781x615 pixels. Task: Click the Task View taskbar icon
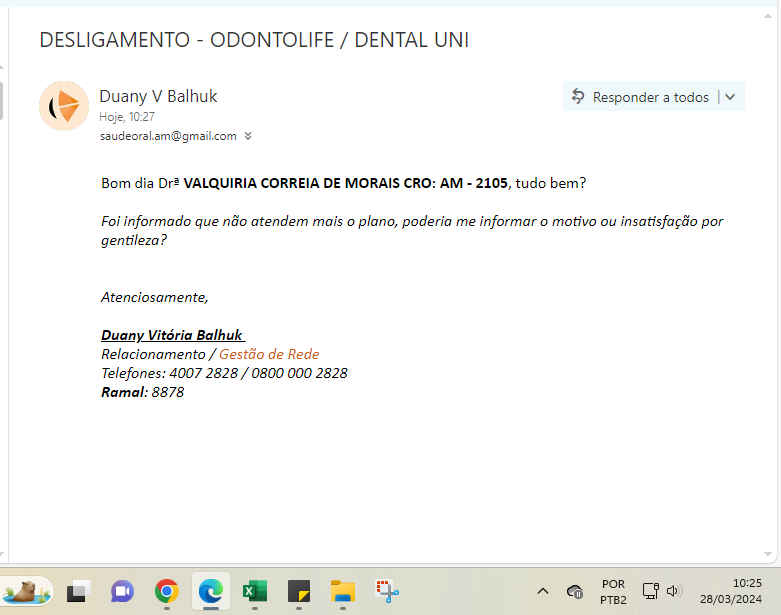point(79,591)
